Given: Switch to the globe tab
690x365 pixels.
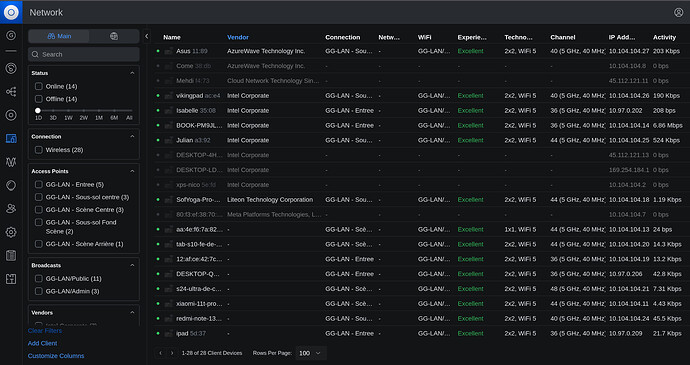Looking at the screenshot, I should tap(114, 37).
